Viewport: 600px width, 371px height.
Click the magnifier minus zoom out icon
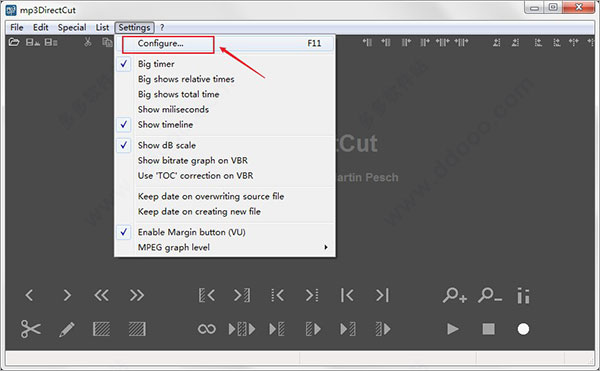[x=490, y=295]
